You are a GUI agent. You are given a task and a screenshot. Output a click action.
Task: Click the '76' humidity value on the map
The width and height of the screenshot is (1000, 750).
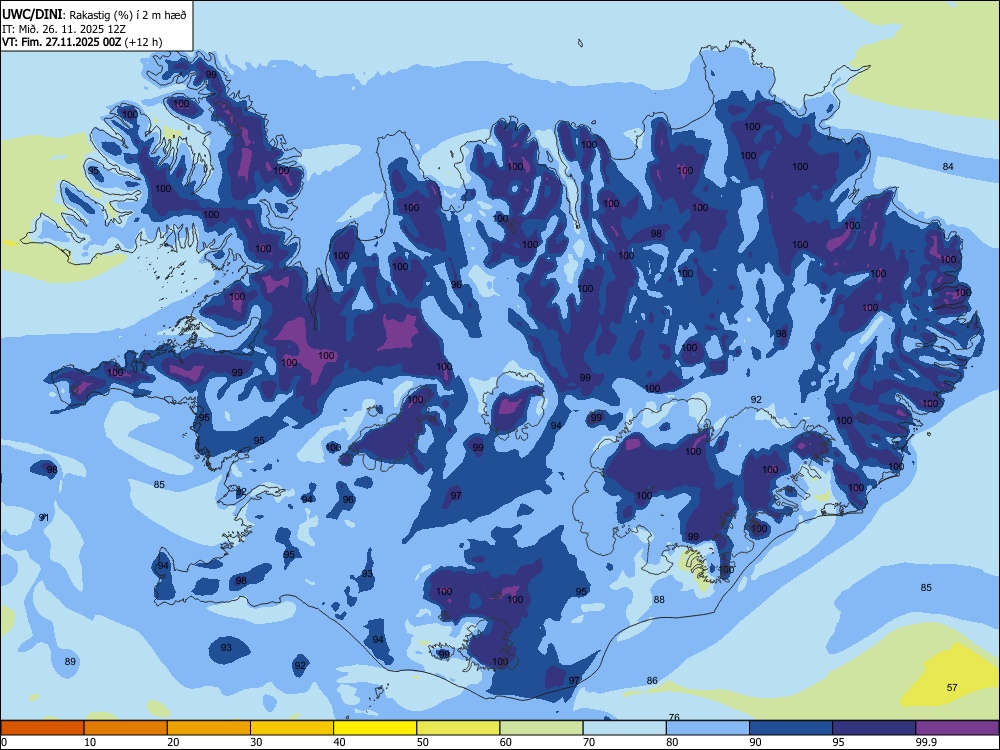674,717
